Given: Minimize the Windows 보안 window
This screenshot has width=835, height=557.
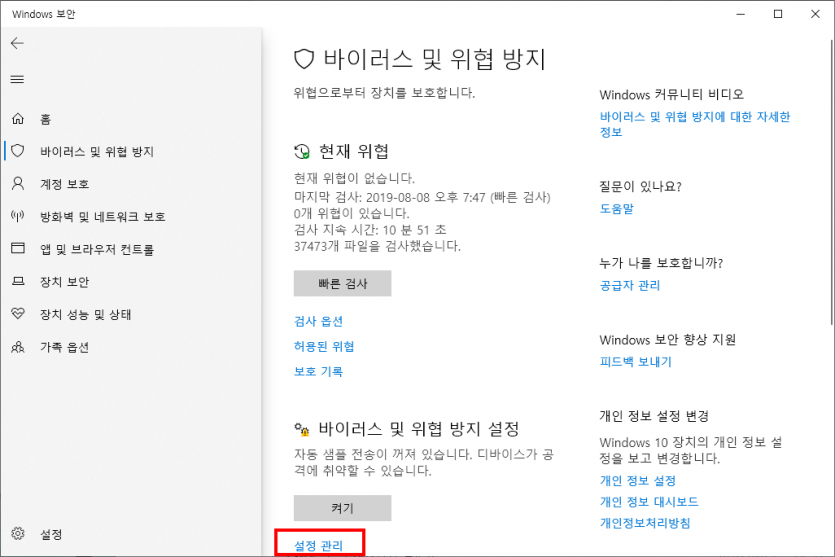Looking at the screenshot, I should 740,14.
